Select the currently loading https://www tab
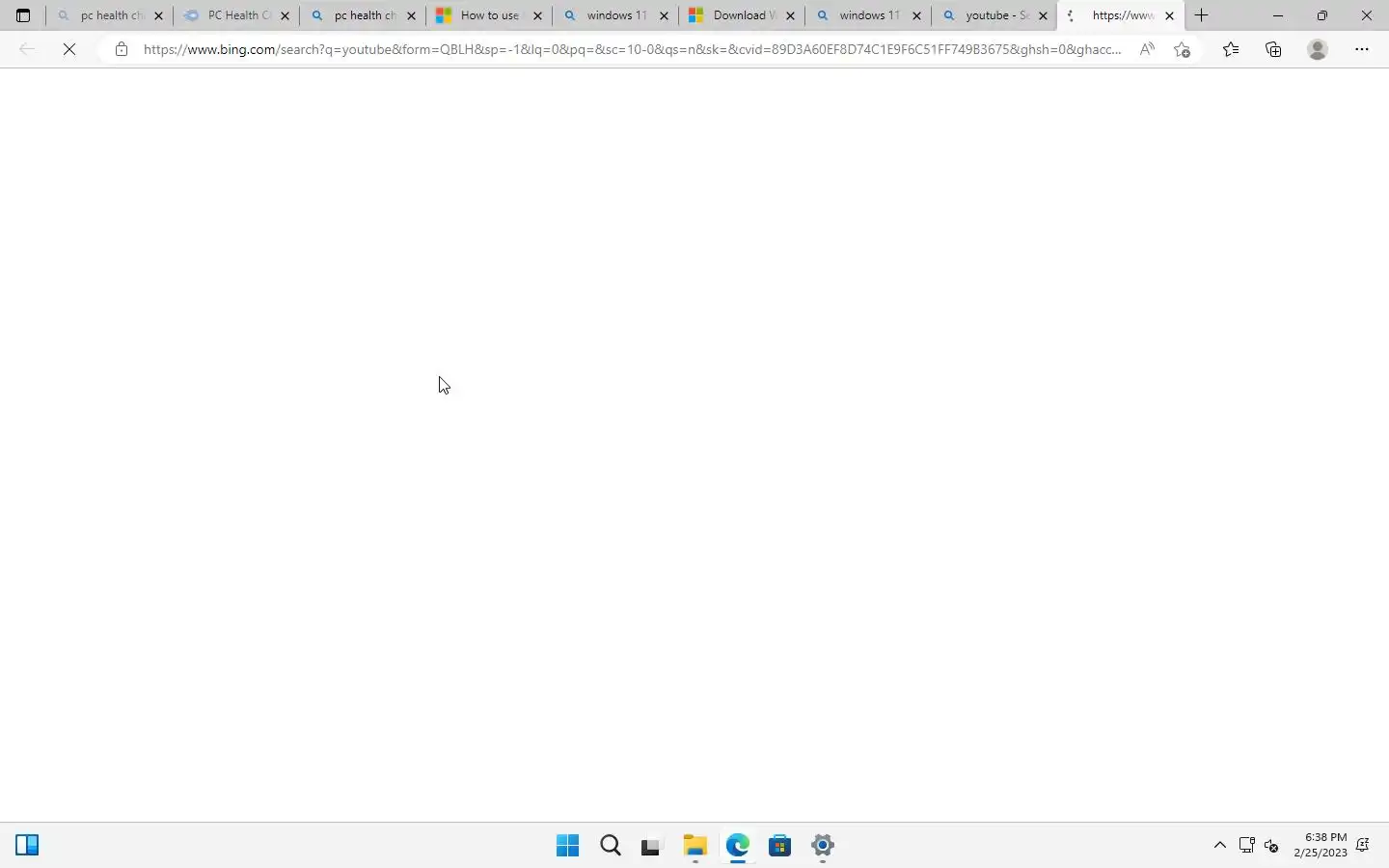Image resolution: width=1389 pixels, height=868 pixels. [x=1121, y=15]
